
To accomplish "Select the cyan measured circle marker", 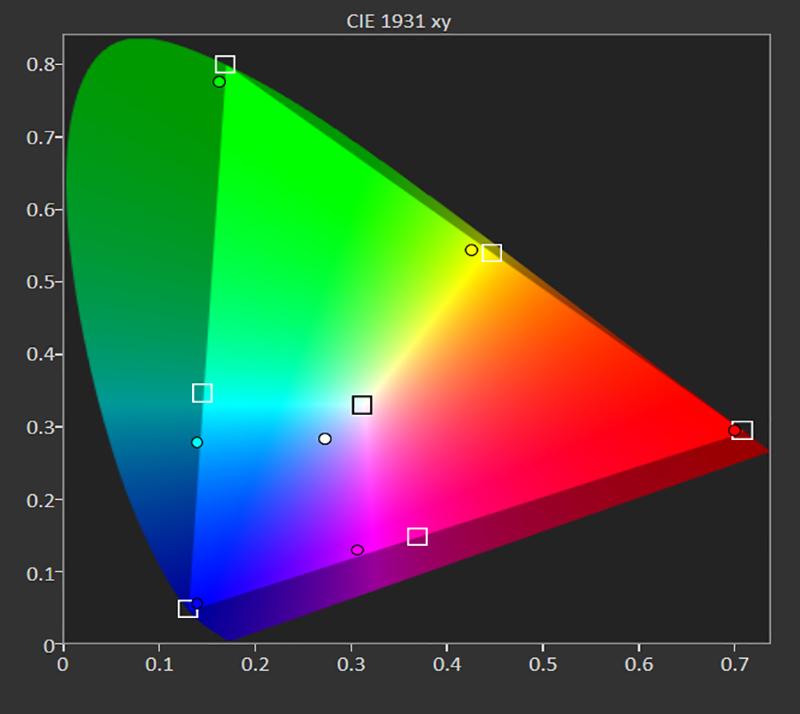I will (x=197, y=442).
